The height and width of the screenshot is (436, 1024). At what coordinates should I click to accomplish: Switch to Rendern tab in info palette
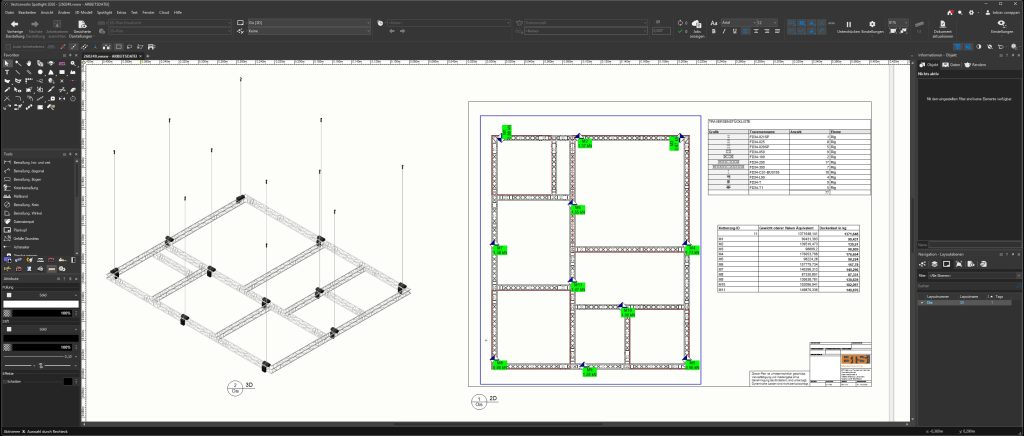tap(975, 65)
